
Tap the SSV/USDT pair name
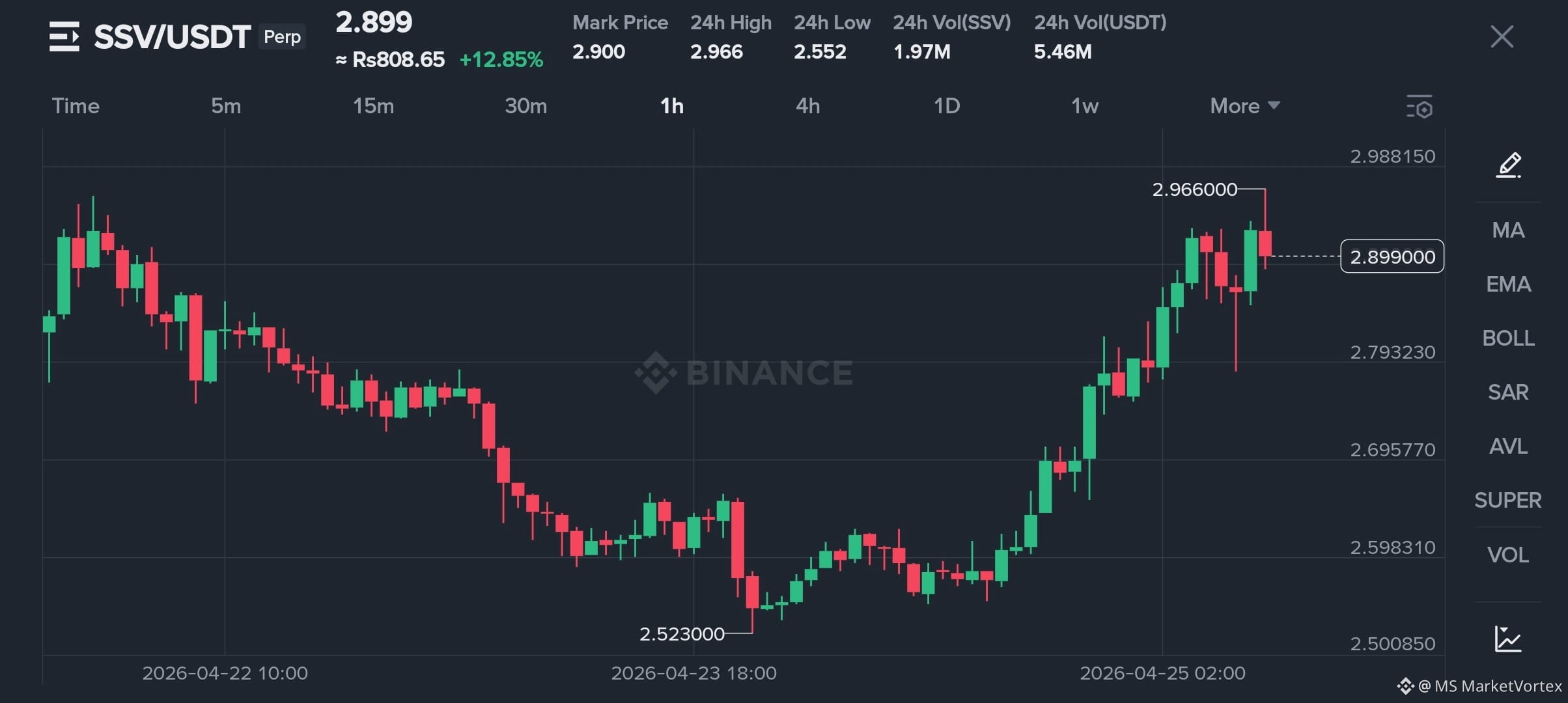point(173,37)
